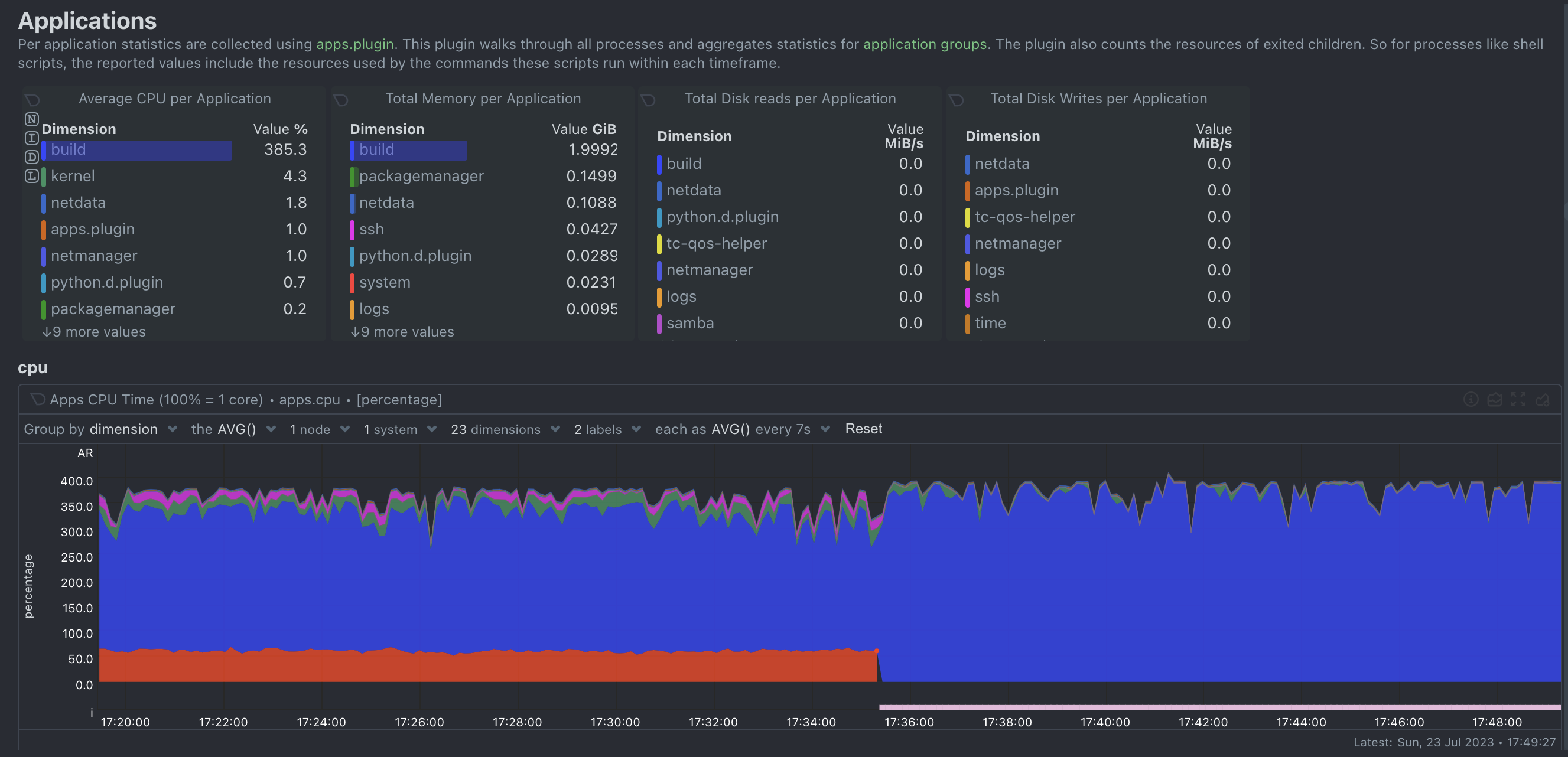This screenshot has height=757, width=1568.
Task: Open the 2 labels filter dropdown
Action: [607, 429]
